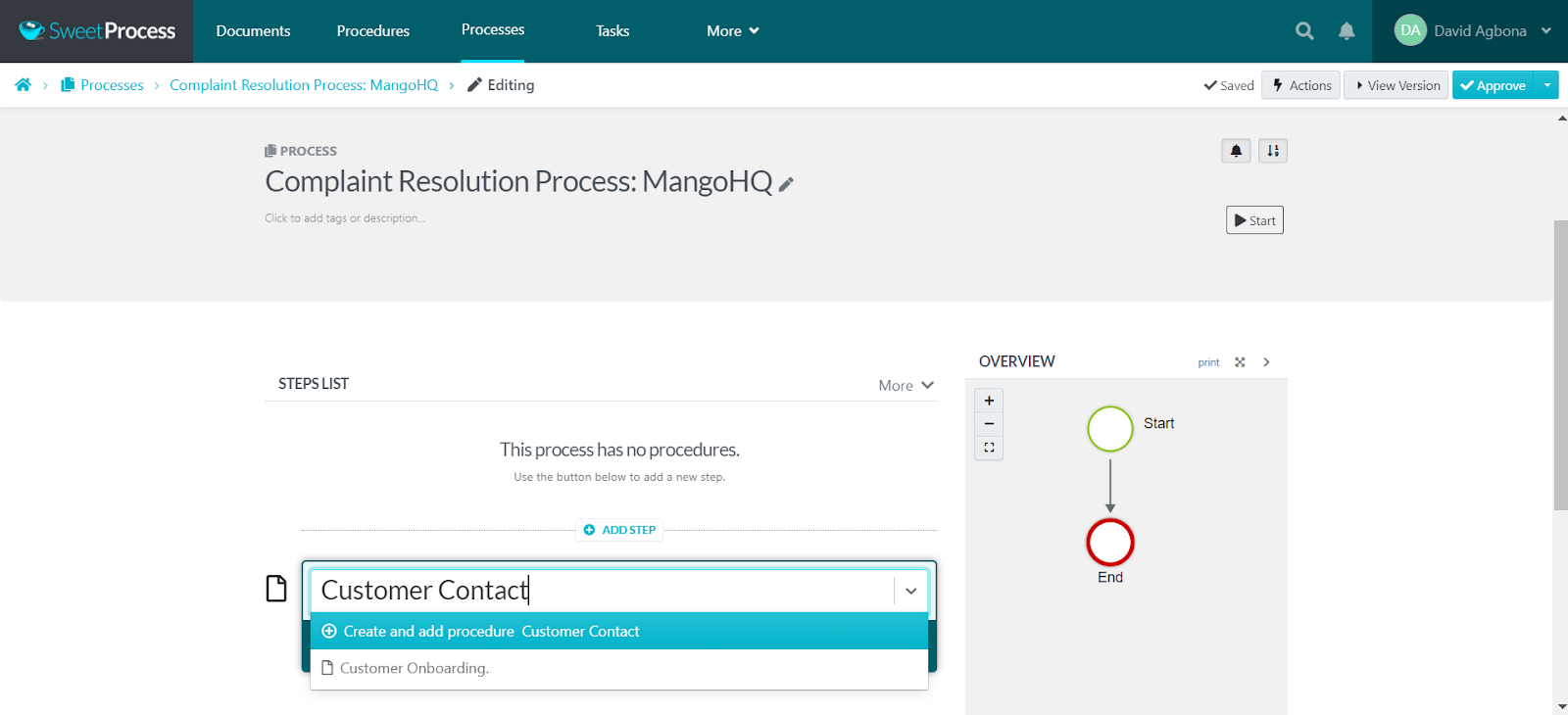This screenshot has height=715, width=1568.
Task: Click the pencil icon beside process title
Action: [786, 183]
